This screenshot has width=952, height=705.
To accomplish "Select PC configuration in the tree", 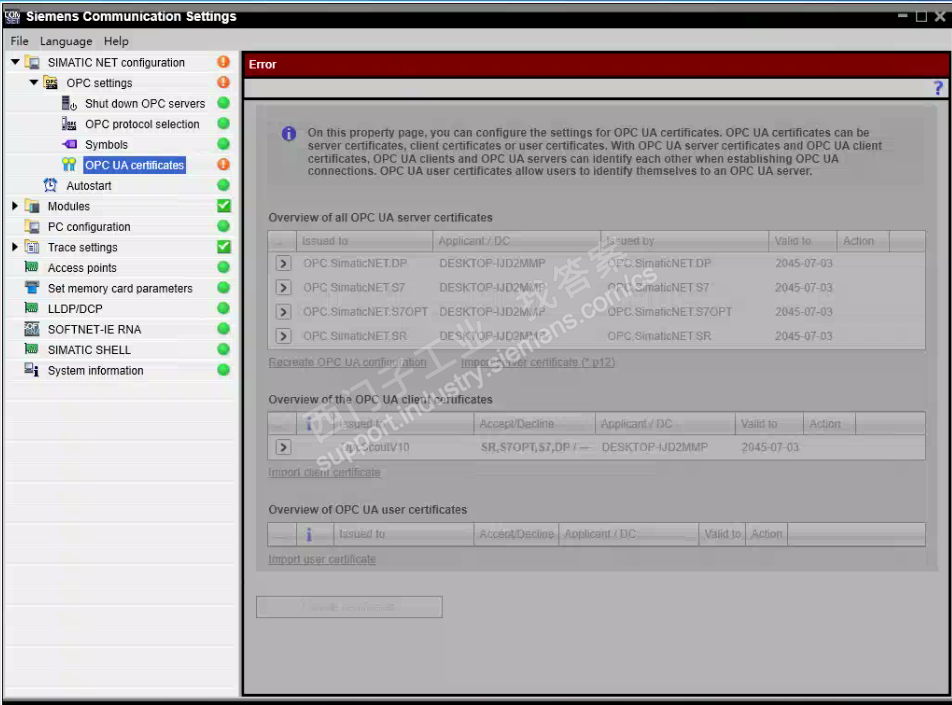I will pos(89,227).
